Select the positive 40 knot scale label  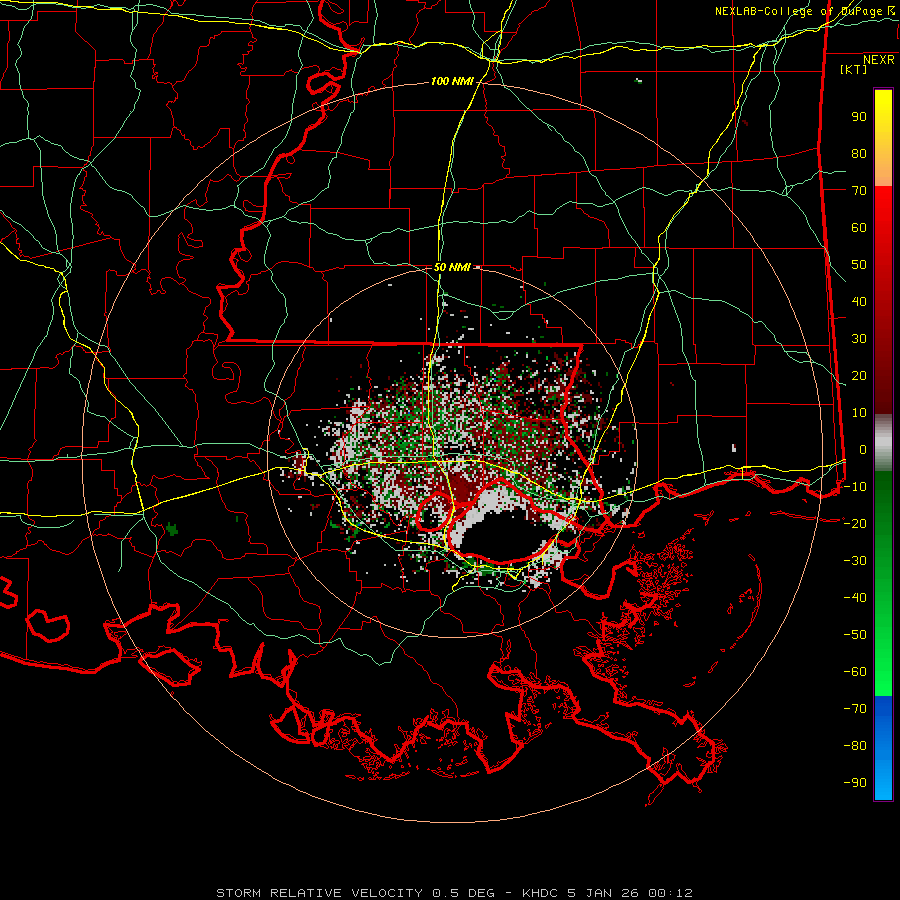[859, 301]
